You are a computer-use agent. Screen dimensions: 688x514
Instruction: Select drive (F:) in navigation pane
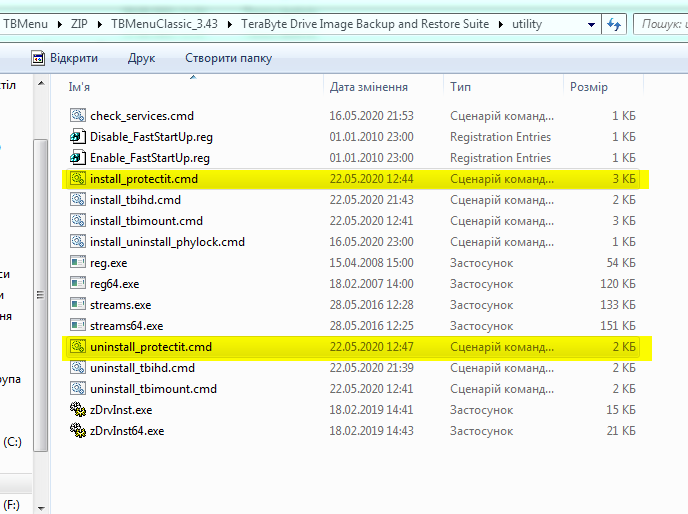tap(11, 505)
